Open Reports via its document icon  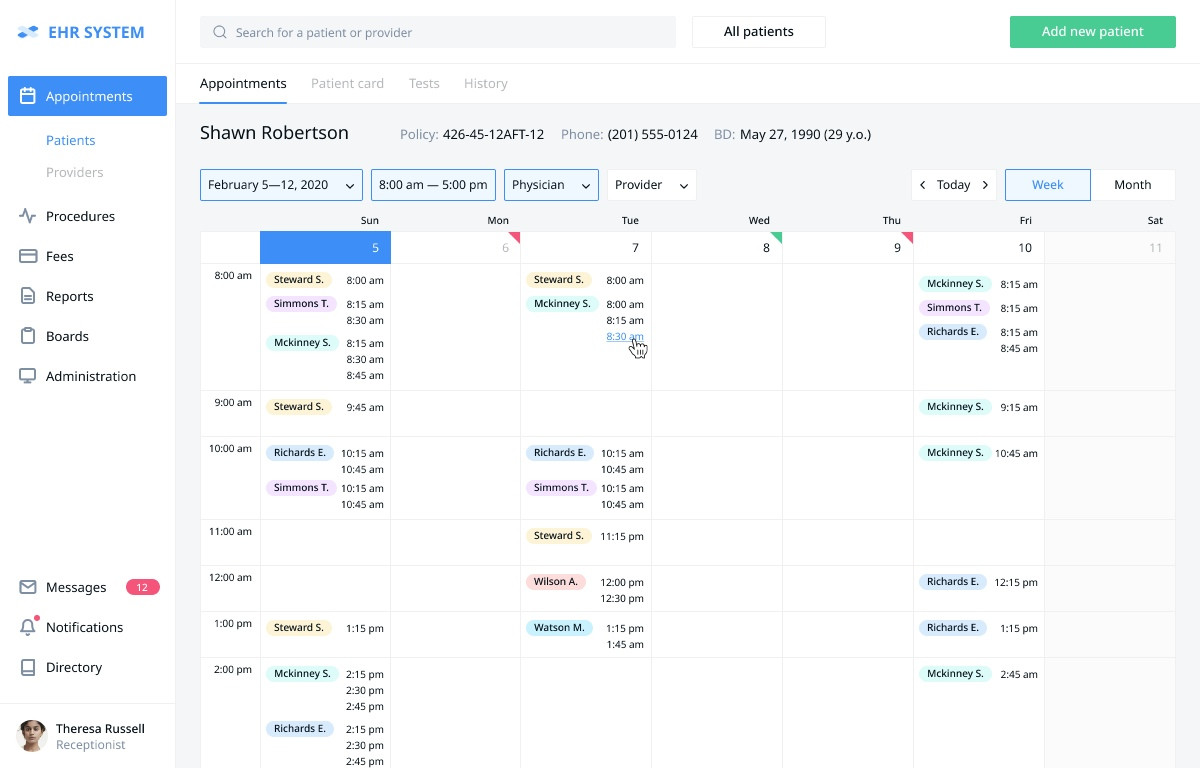click(x=28, y=296)
